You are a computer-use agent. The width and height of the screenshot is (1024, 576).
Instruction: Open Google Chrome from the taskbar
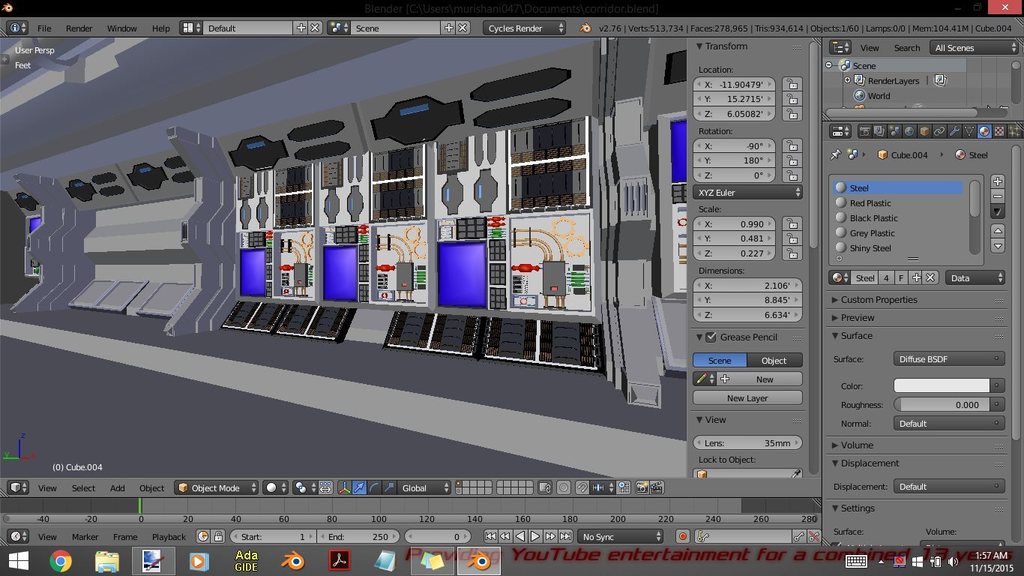[x=61, y=561]
